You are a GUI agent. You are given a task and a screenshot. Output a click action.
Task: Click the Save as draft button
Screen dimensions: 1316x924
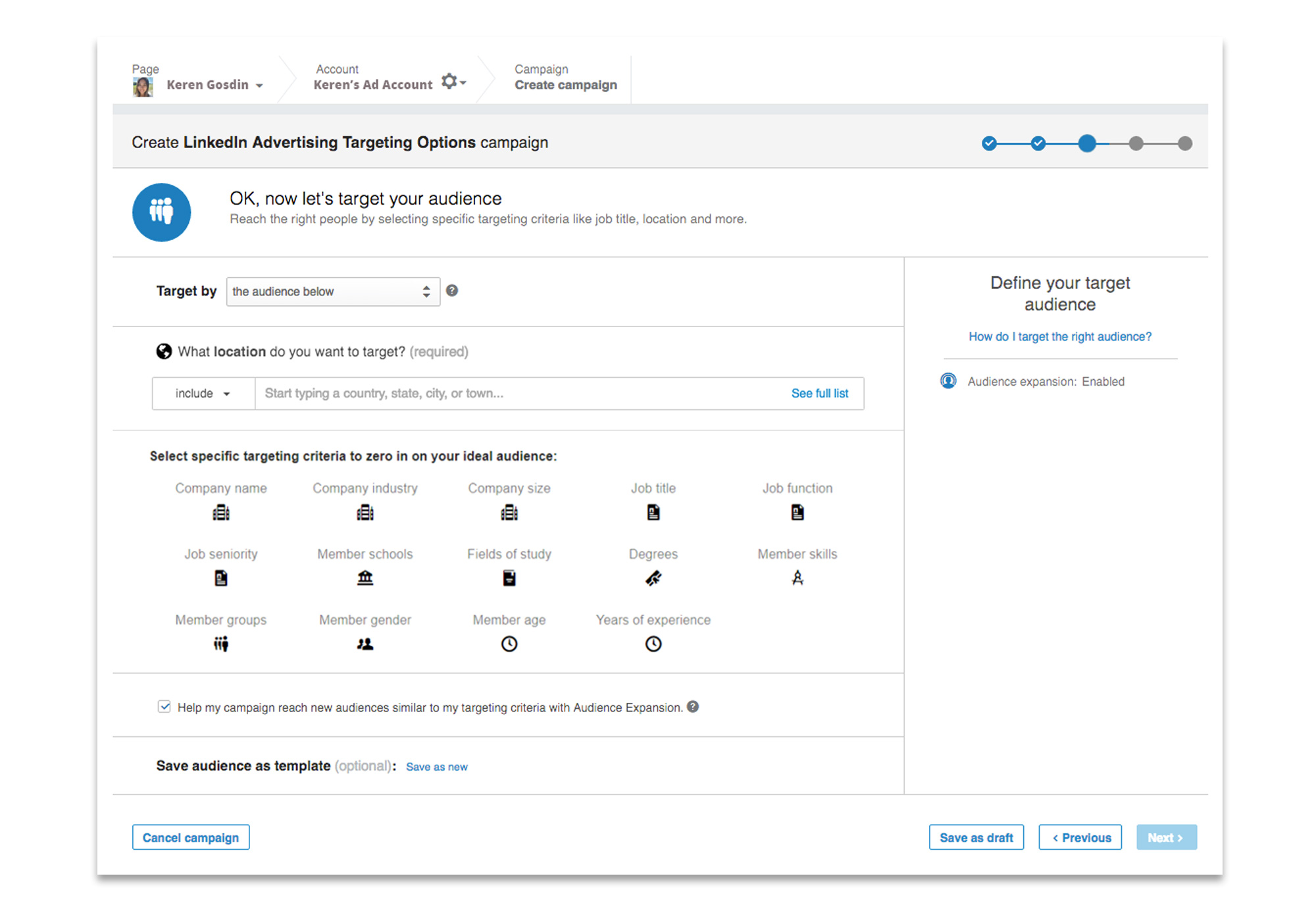976,837
